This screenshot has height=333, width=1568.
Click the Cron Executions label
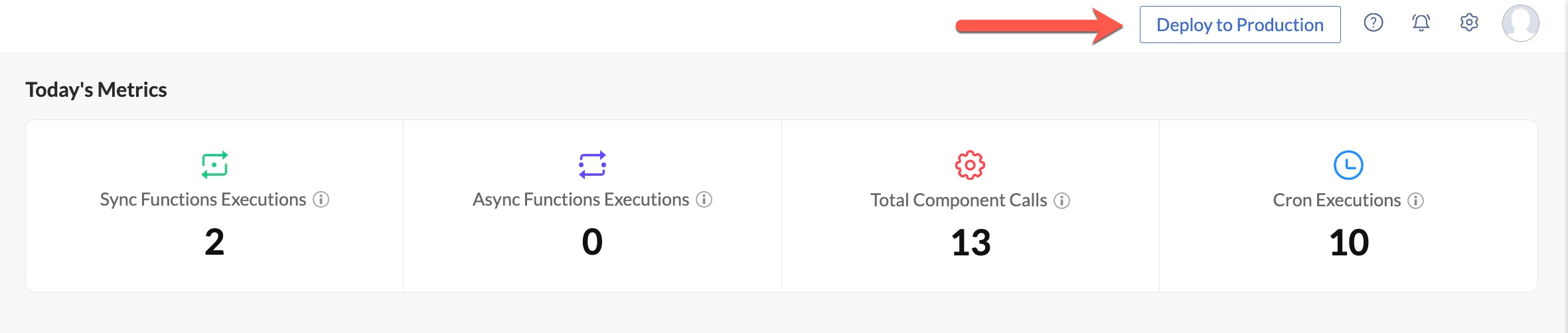[x=1337, y=200]
